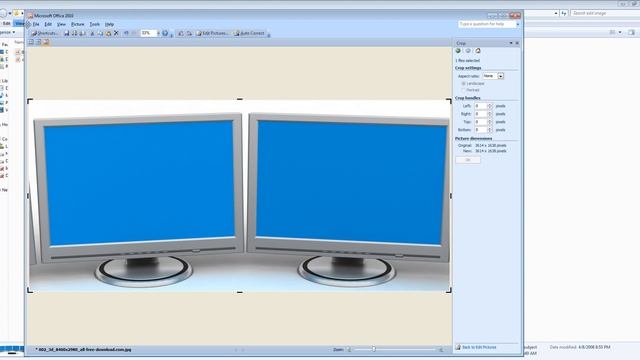Screen dimensions: 640x360
Task: Select the Portrait radio button
Action: click(x=464, y=90)
